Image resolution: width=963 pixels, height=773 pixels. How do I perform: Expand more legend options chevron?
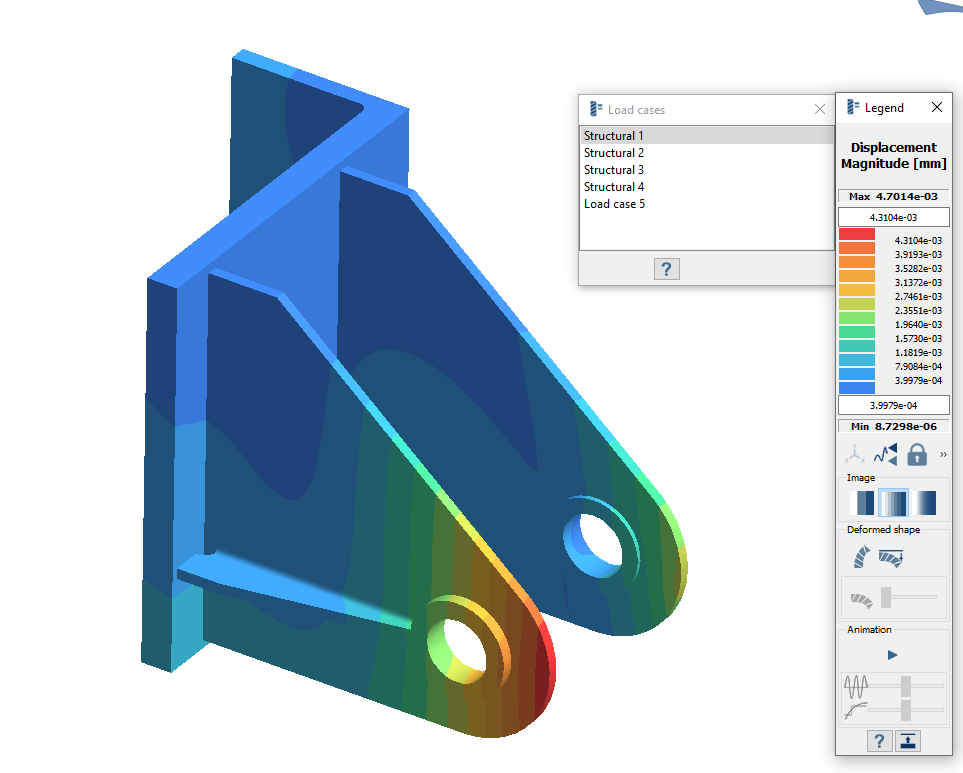pyautogui.click(x=943, y=455)
